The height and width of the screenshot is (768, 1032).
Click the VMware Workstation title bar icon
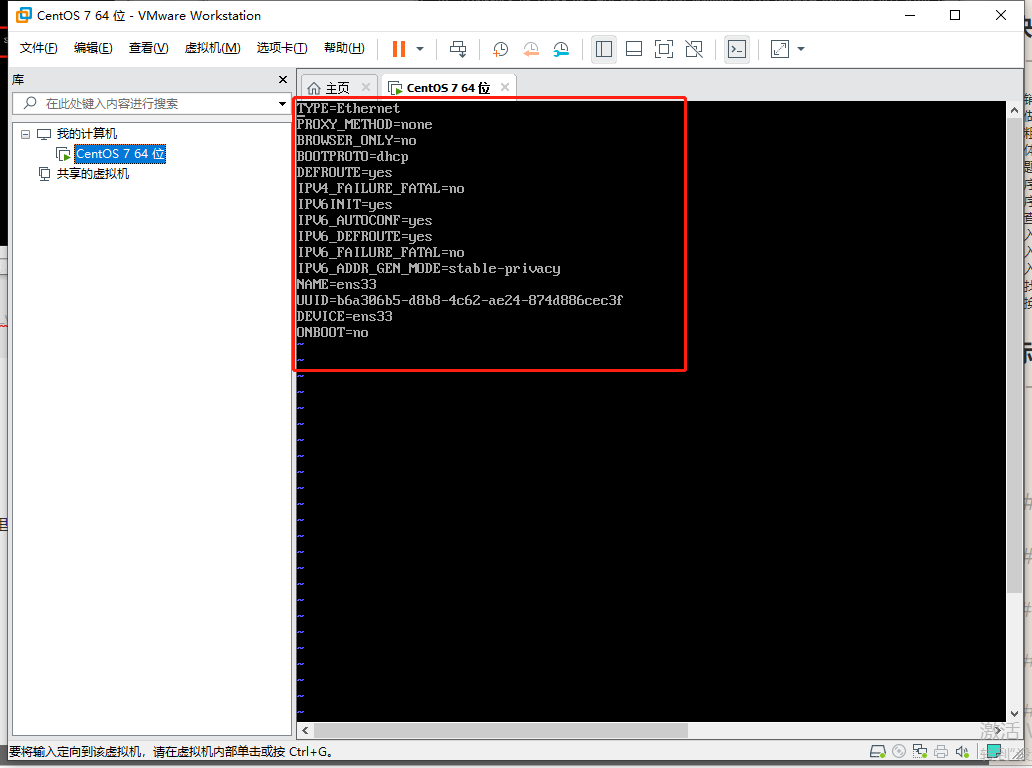(x=24, y=15)
